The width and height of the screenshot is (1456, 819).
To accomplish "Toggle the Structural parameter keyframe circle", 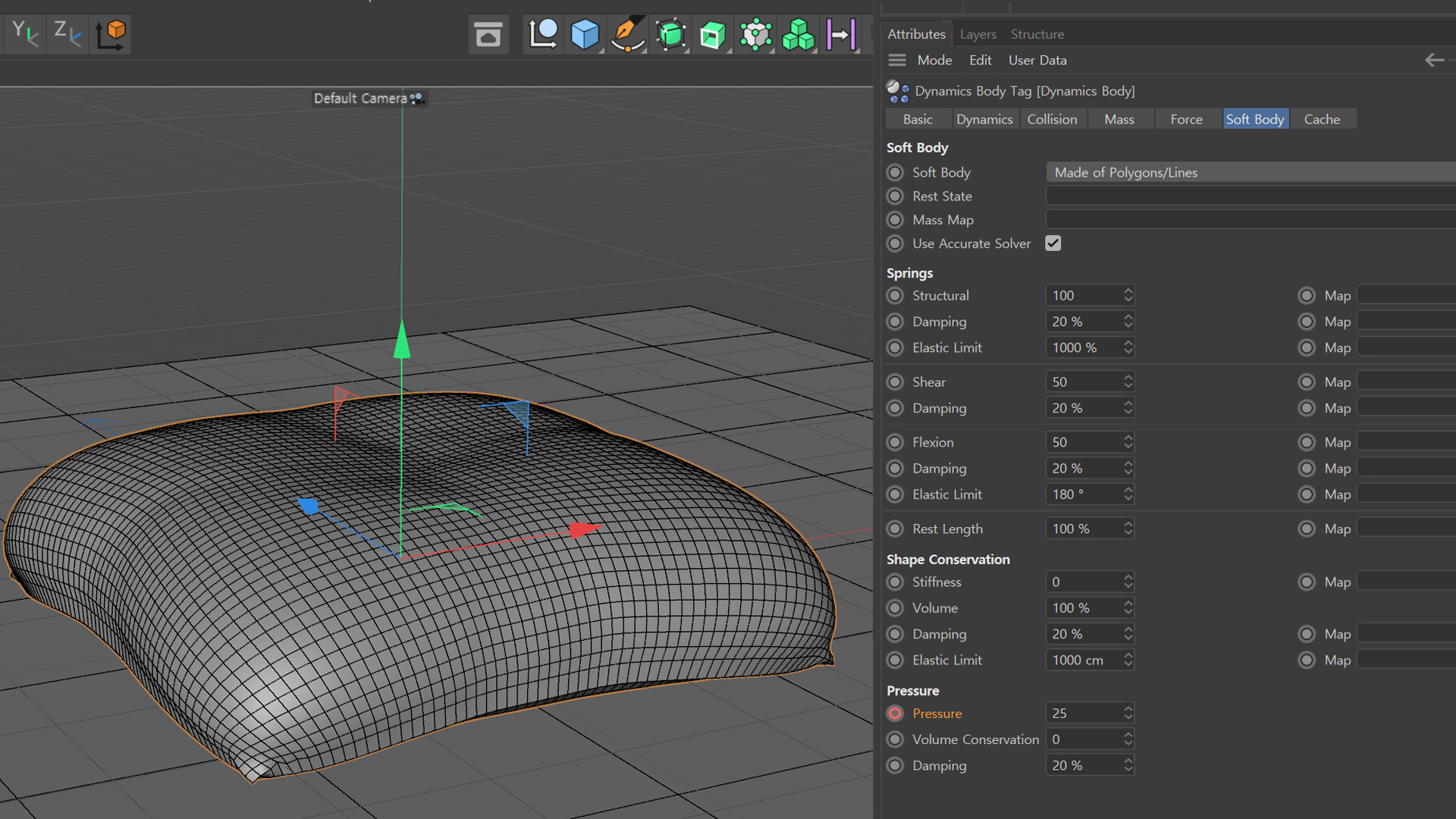I will (x=896, y=296).
